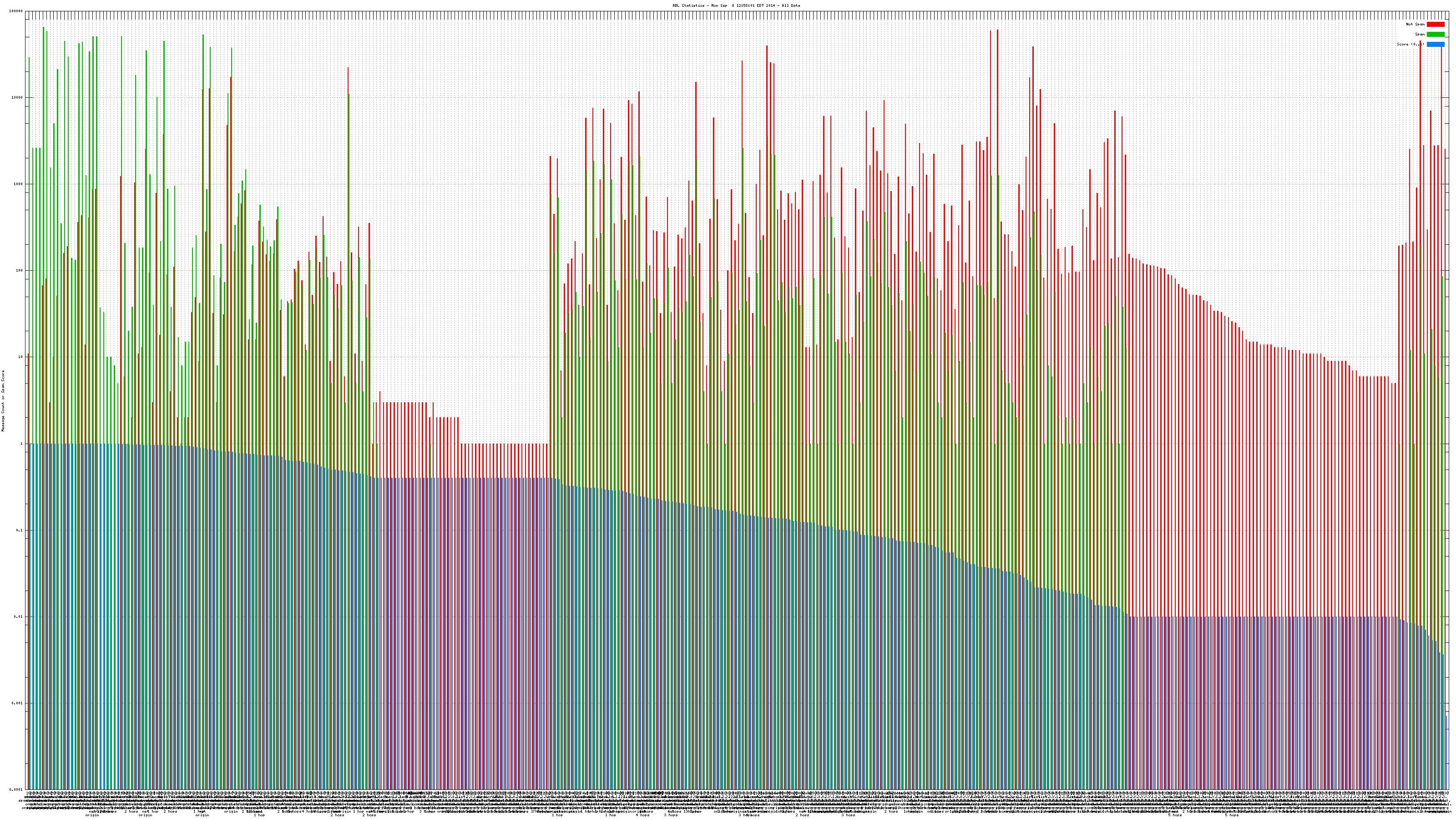
Task: Select the 'Not Spam' legend label
Action: (x=1416, y=24)
